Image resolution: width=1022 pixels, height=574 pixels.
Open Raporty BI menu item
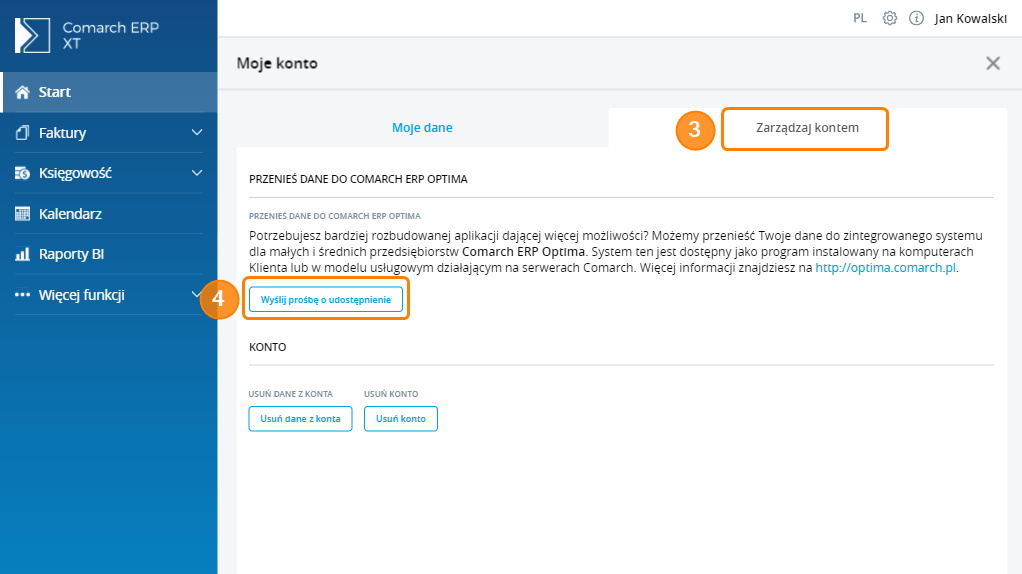coord(109,254)
